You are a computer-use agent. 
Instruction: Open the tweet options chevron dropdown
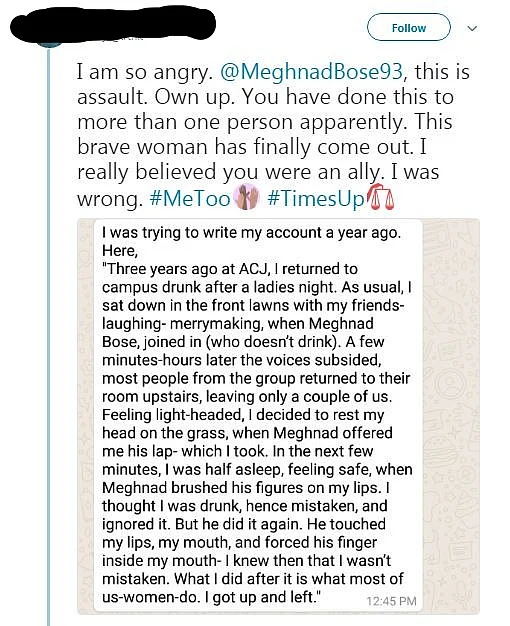[472, 28]
